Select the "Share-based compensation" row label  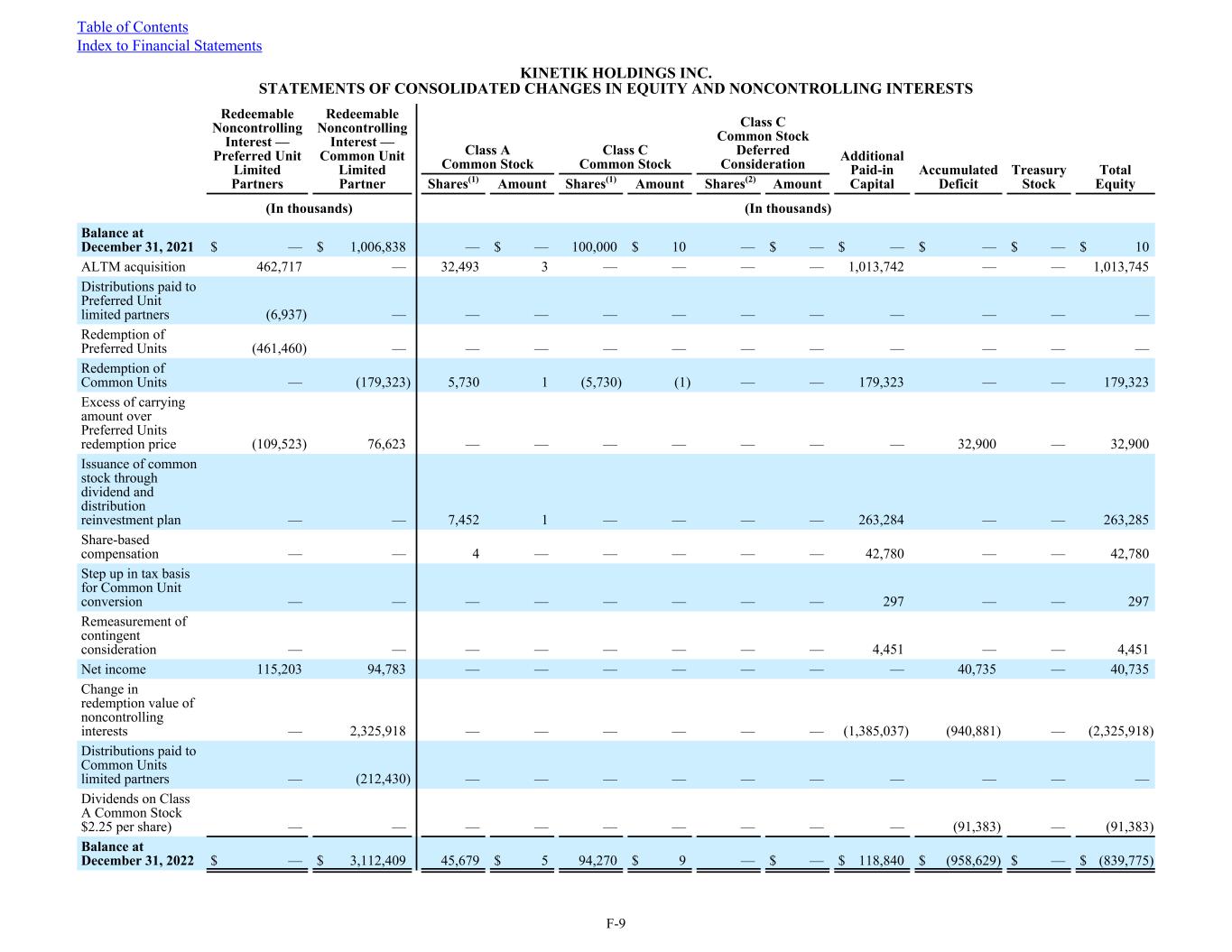point(119,547)
